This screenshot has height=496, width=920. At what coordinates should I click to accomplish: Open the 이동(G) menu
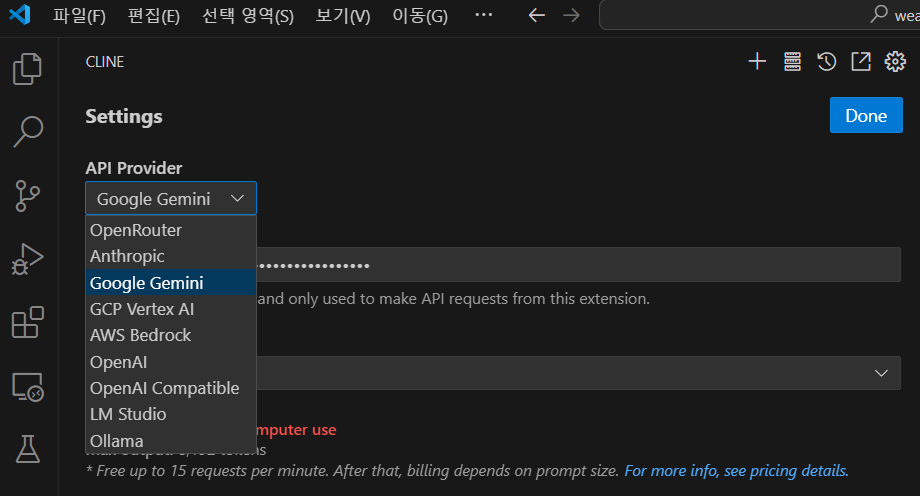coord(420,15)
